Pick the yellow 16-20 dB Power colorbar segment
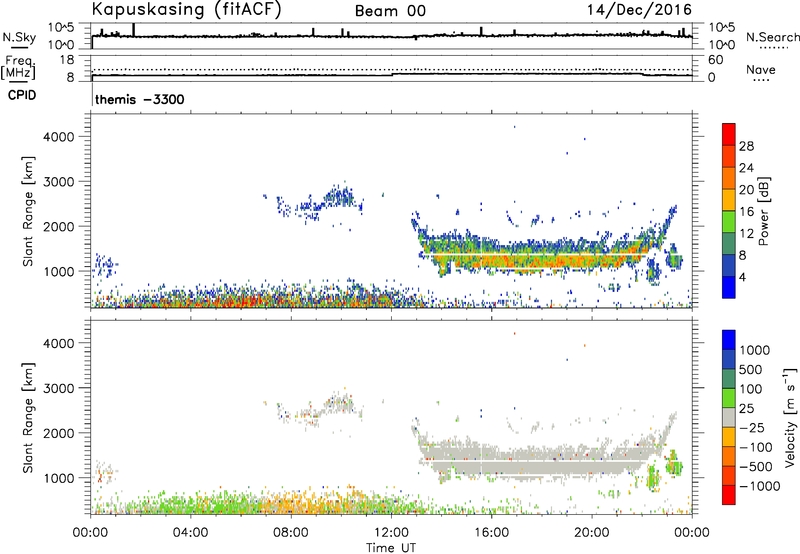Screen dimensions: 800x554 [x=729, y=200]
